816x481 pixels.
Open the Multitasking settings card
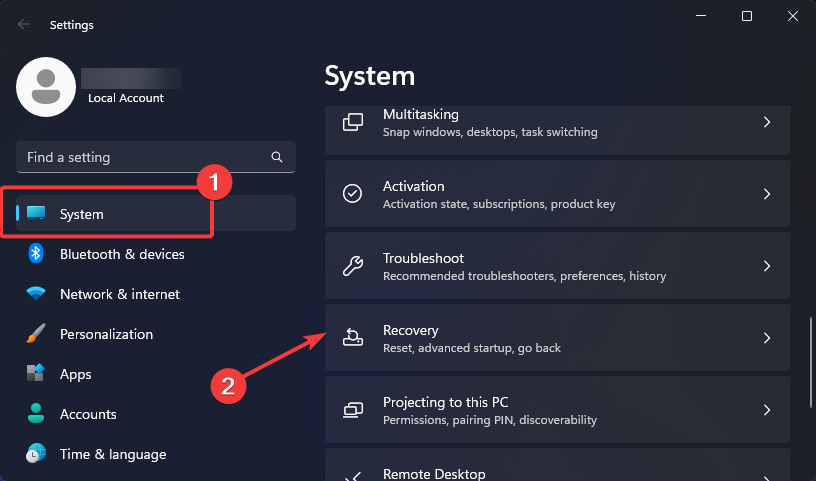point(557,130)
